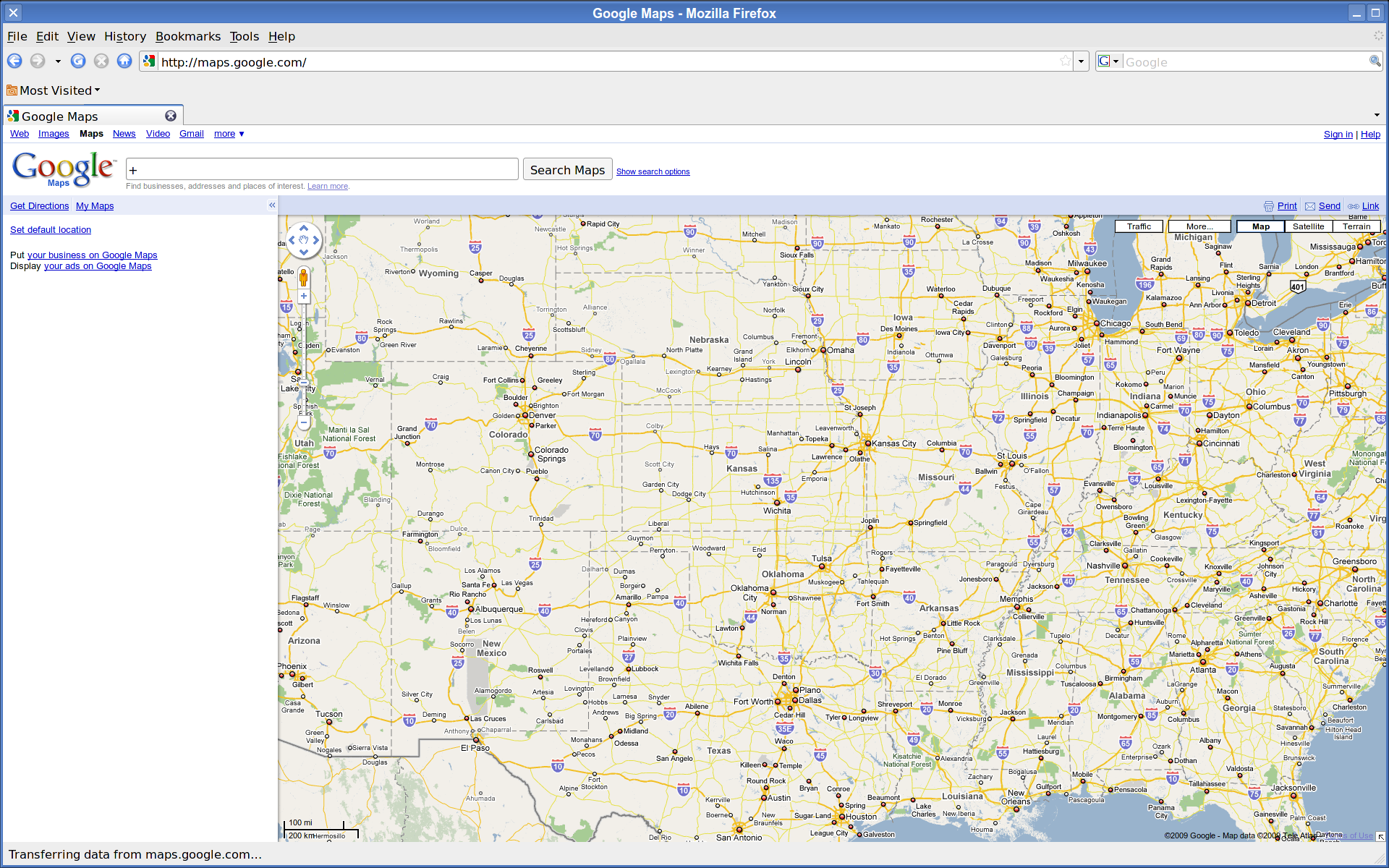
Task: Collapse the left side panel
Action: (x=272, y=205)
